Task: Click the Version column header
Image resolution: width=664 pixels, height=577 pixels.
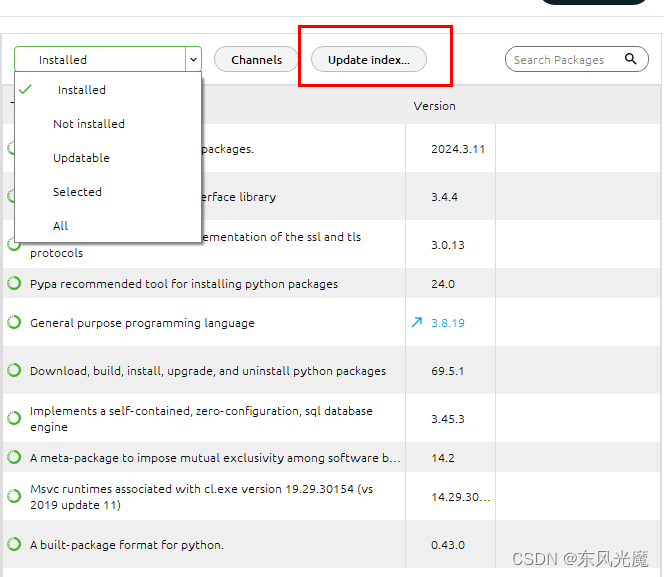Action: 434,106
